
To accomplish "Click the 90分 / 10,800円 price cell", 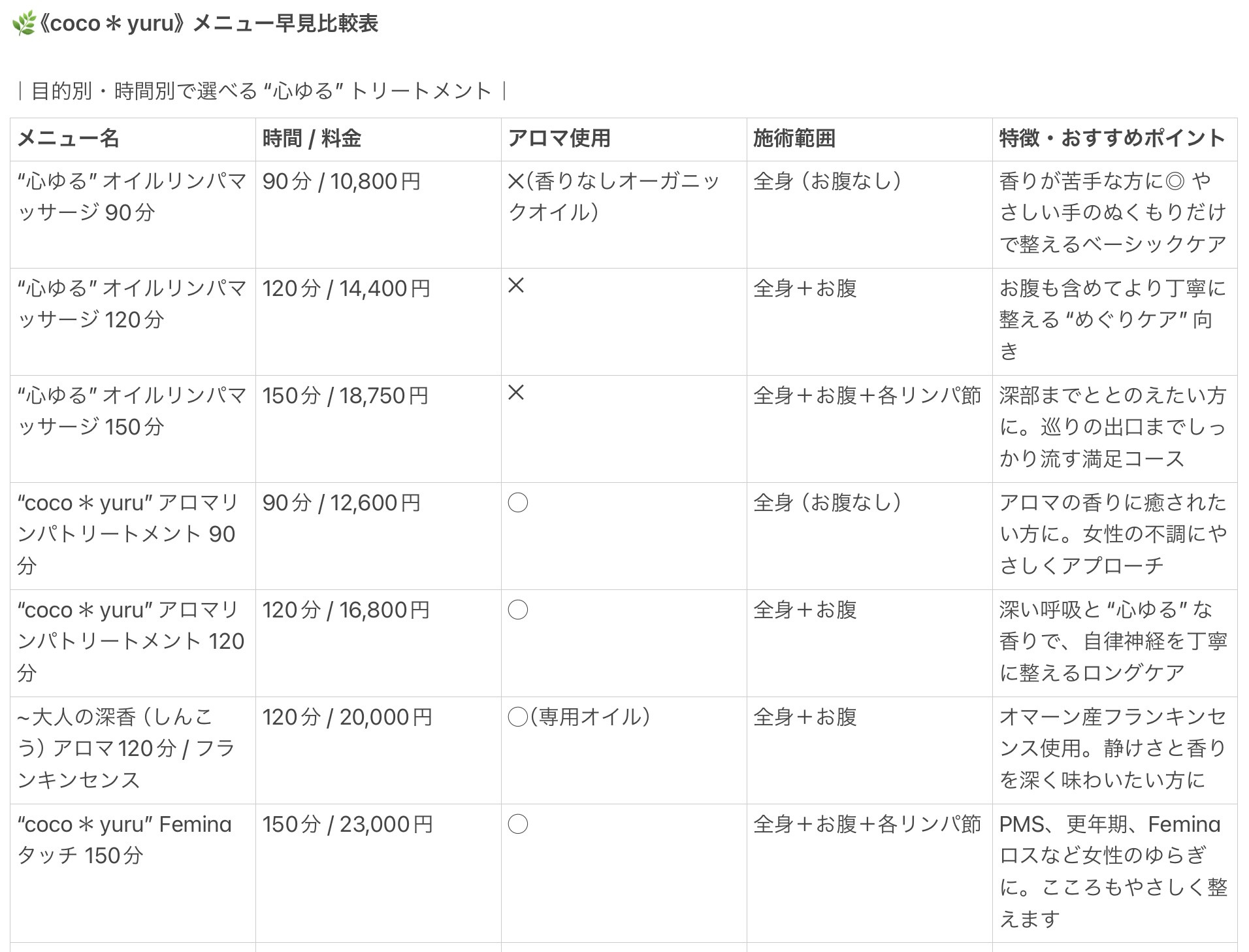I will tap(341, 181).
